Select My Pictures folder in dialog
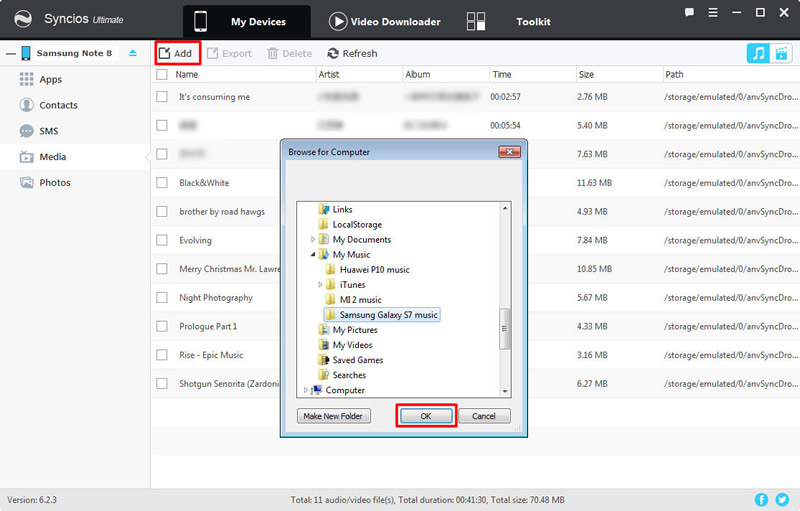 point(348,329)
